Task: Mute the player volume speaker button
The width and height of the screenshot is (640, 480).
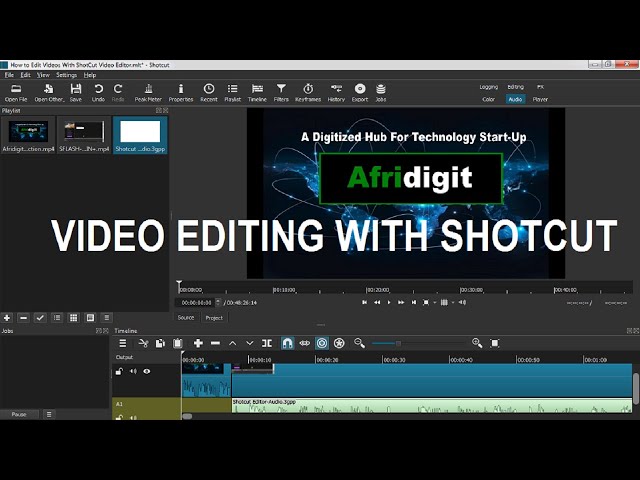Action: 462,302
